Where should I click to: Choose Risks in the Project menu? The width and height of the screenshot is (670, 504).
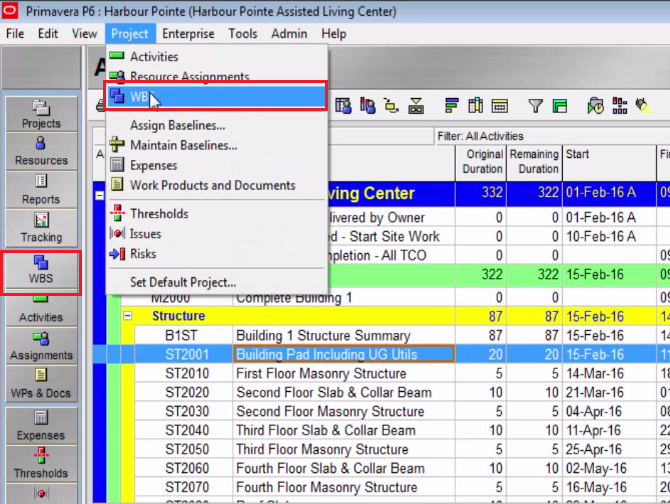[217, 254]
